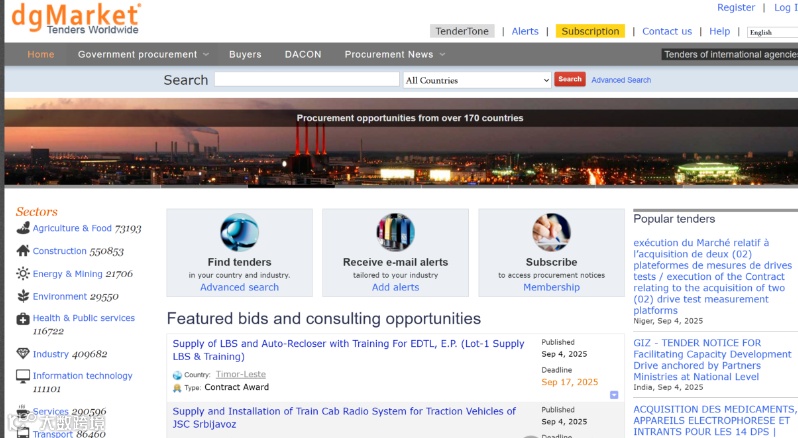Click the Find tenders globe icon
The height and width of the screenshot is (438, 798).
coord(239,232)
